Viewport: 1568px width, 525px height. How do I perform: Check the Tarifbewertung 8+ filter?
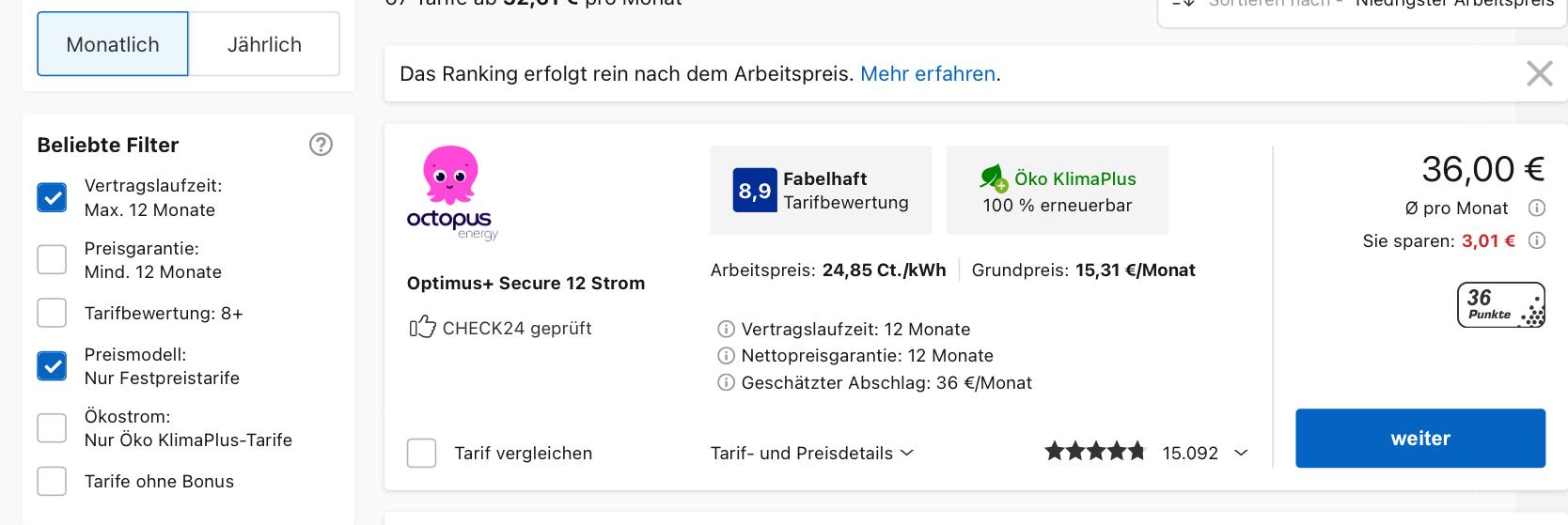(52, 314)
